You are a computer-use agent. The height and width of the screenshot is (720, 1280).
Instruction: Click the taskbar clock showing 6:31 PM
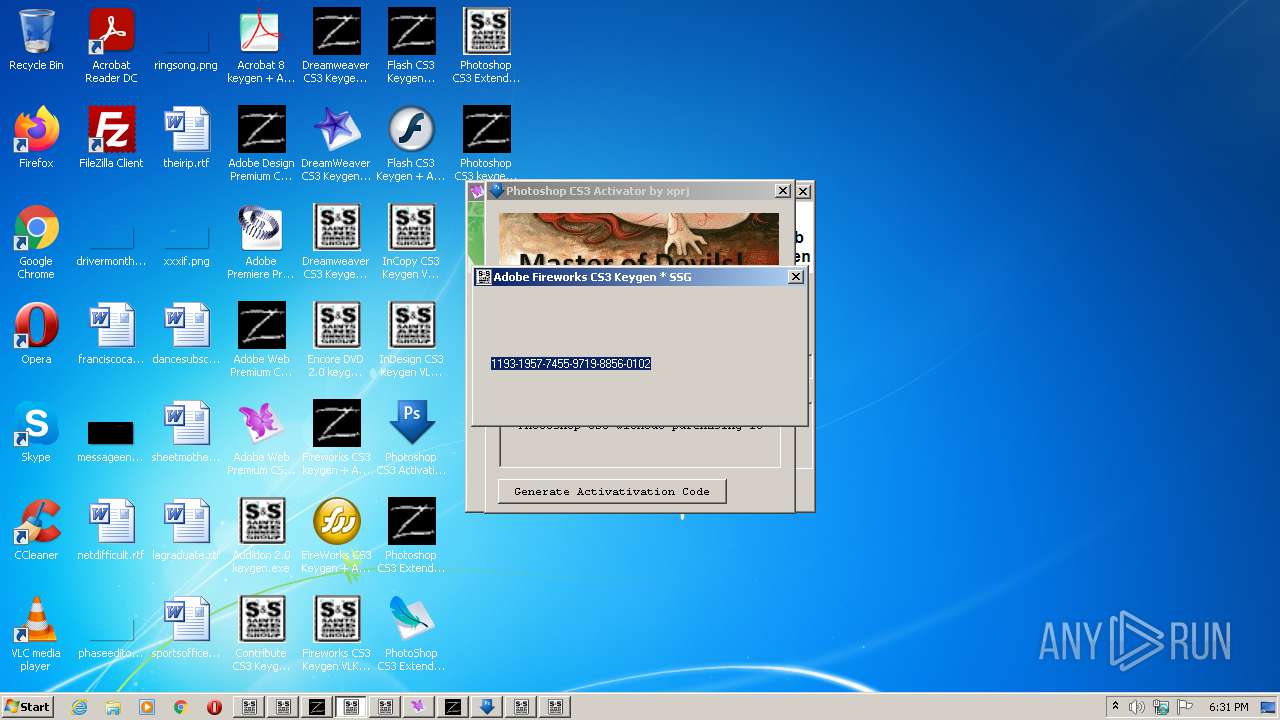click(1228, 707)
